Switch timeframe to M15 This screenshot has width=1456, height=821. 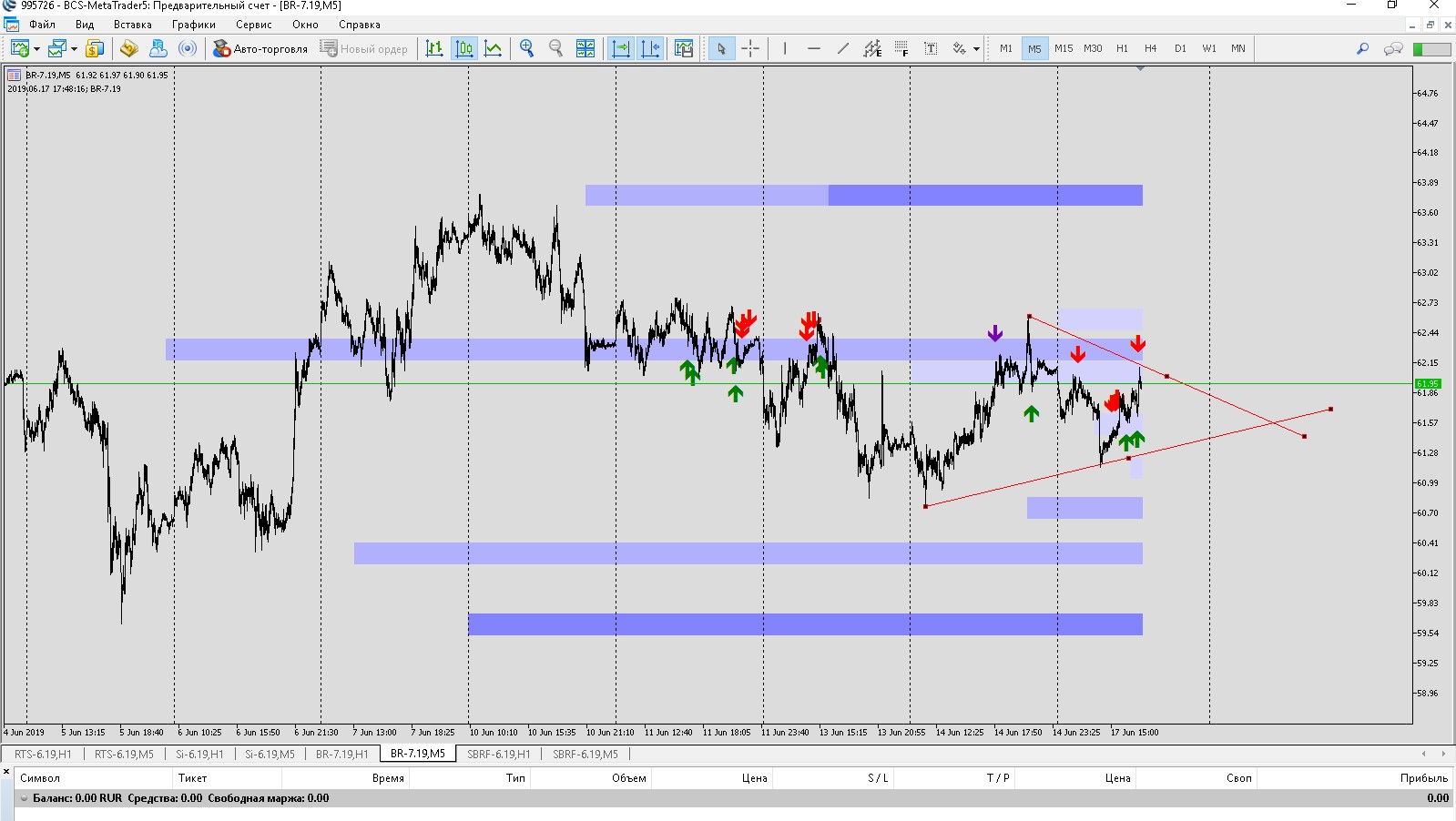tap(1064, 48)
